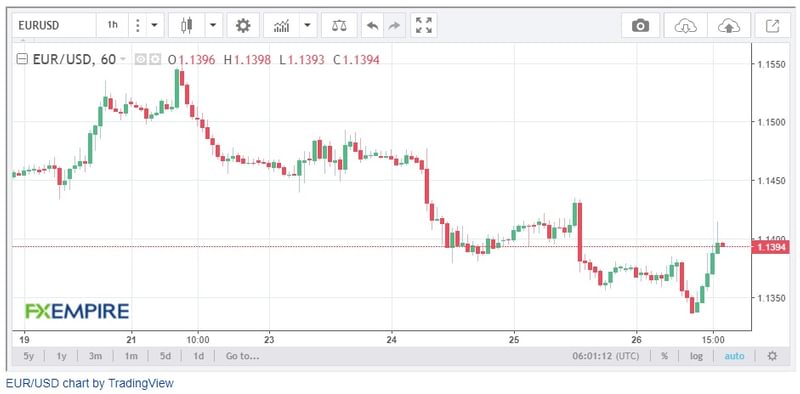Open the EUR/USD chart by TradingView link
800x394 pixels.
pyautogui.click(x=90, y=383)
